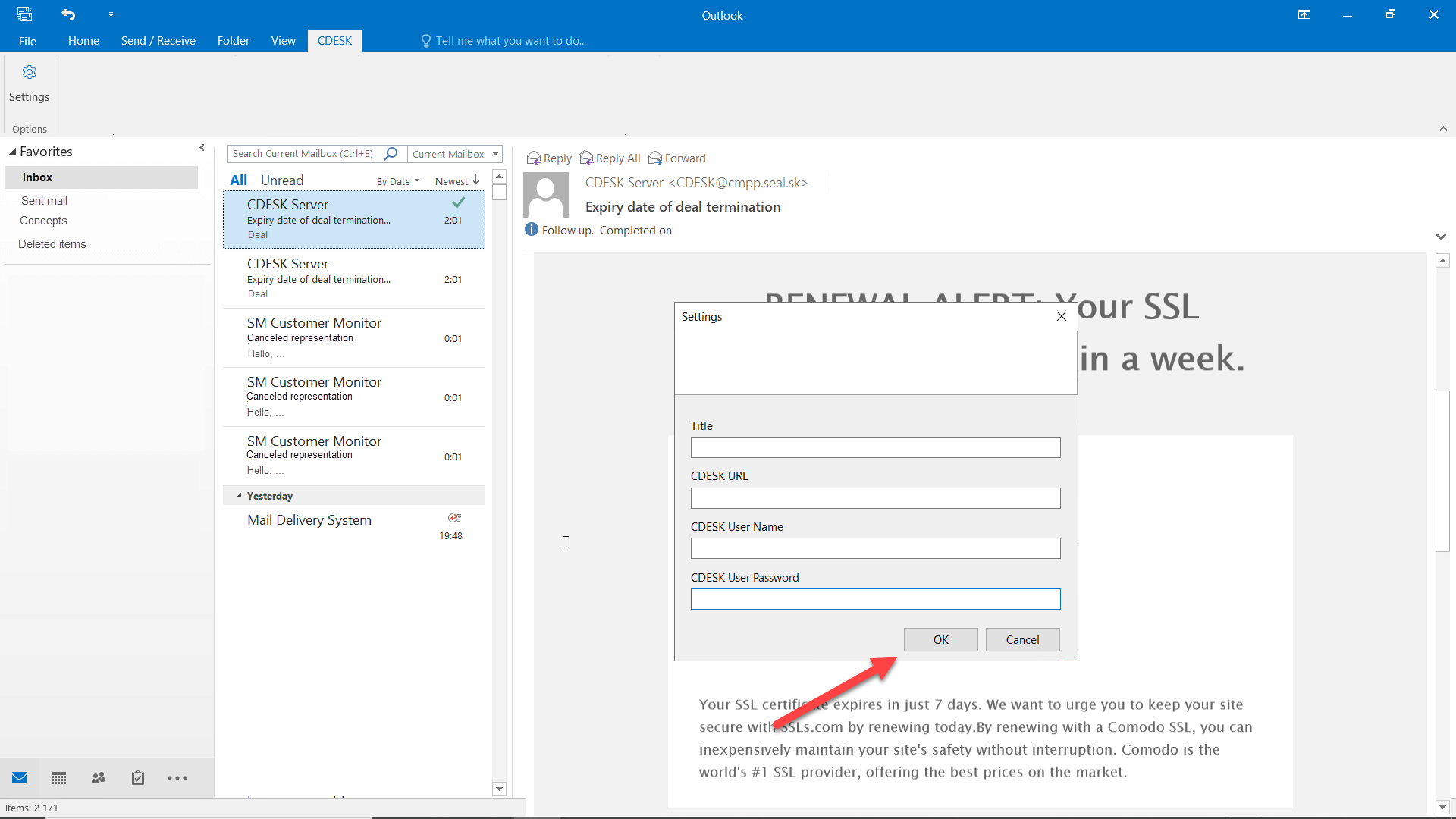Collapse the ribbon with the chevron
This screenshot has height=819, width=1456.
click(x=1443, y=129)
